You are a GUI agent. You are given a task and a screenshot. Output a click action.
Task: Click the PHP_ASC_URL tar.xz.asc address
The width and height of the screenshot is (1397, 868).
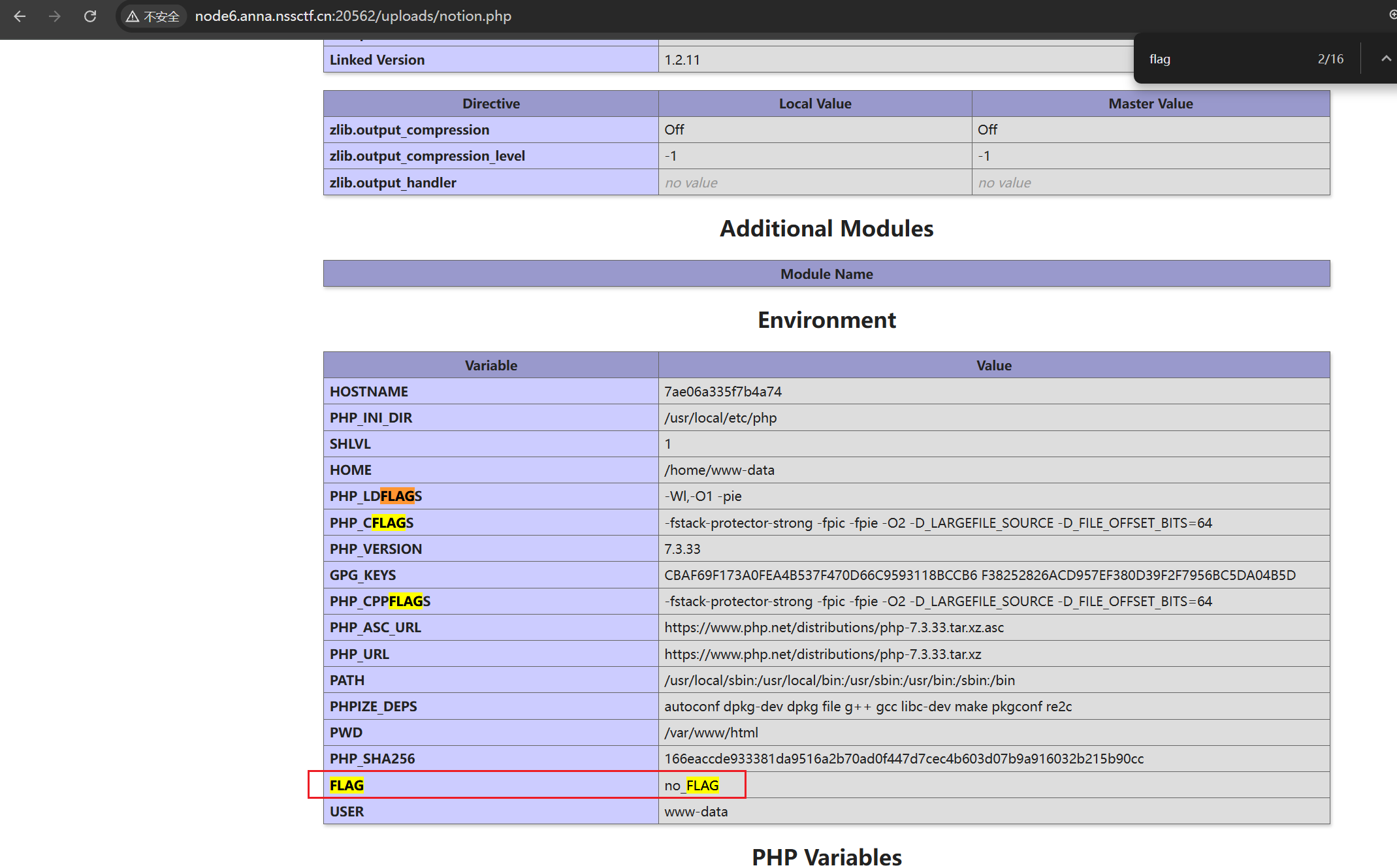pos(833,628)
